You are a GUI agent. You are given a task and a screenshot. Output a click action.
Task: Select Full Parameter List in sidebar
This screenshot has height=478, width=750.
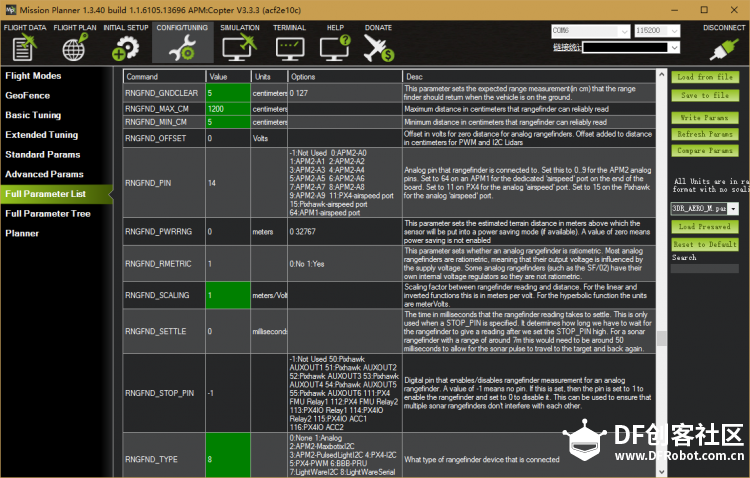[56, 194]
